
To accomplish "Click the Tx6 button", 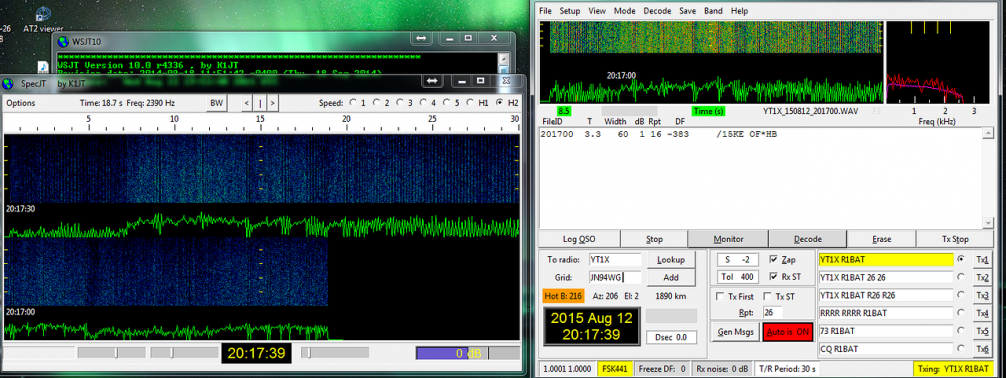I will click(x=982, y=349).
